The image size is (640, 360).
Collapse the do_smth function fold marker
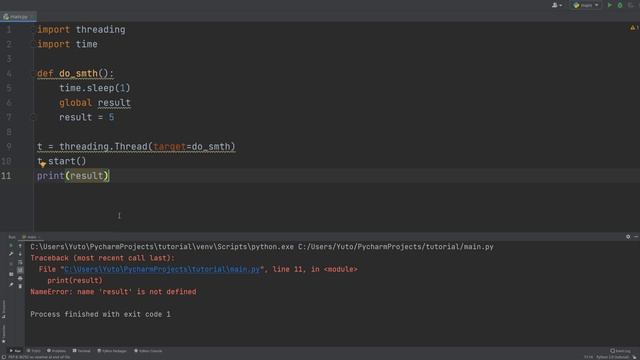click(x=34, y=73)
